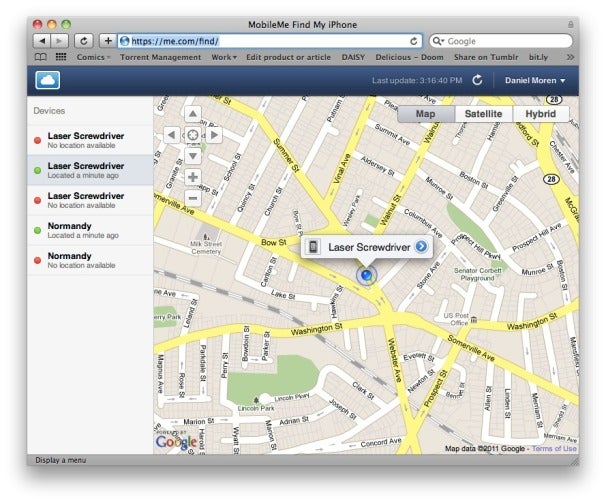606x503 pixels.
Task: Zoom out of the map with minus
Action: pos(193,198)
